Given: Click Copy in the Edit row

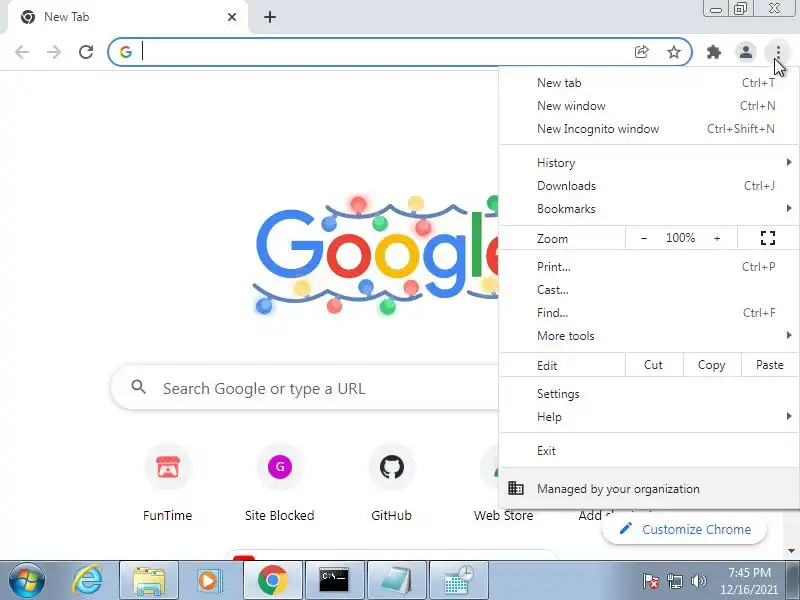Looking at the screenshot, I should [712, 365].
